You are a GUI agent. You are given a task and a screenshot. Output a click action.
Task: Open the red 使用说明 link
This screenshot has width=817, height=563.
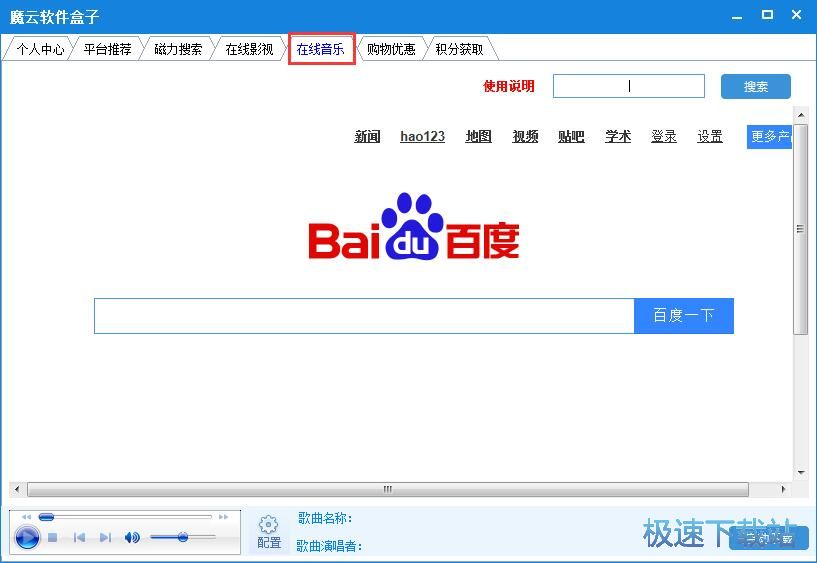pyautogui.click(x=509, y=86)
